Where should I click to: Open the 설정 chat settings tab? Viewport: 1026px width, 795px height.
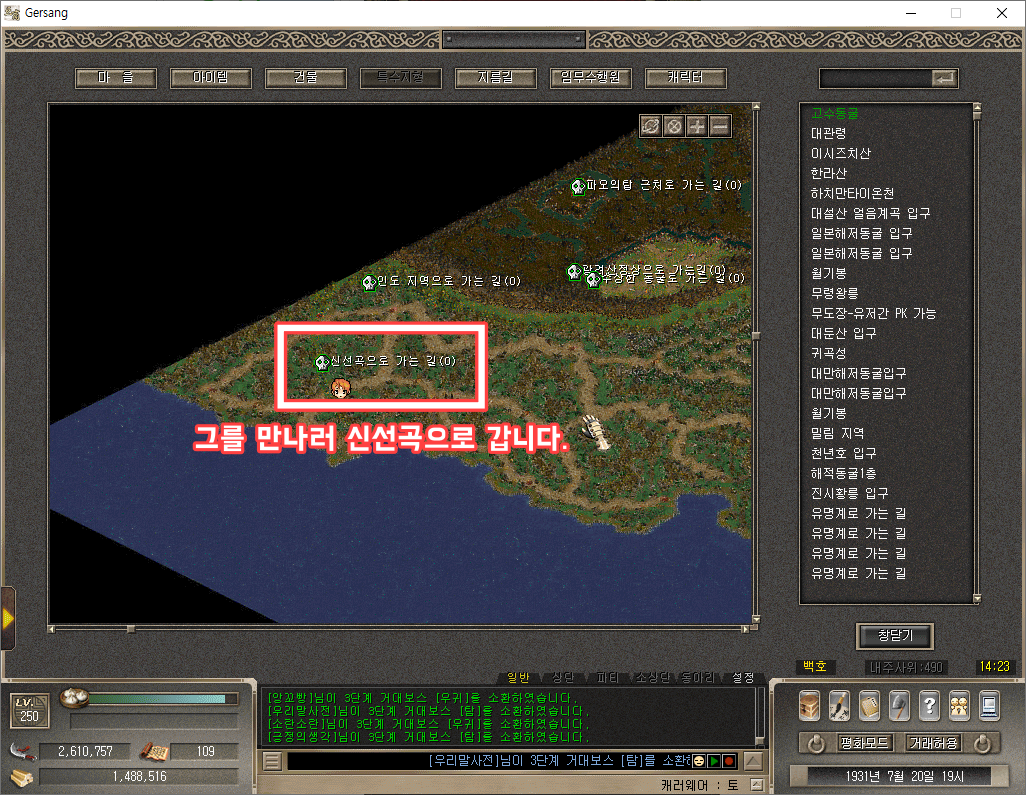(743, 678)
